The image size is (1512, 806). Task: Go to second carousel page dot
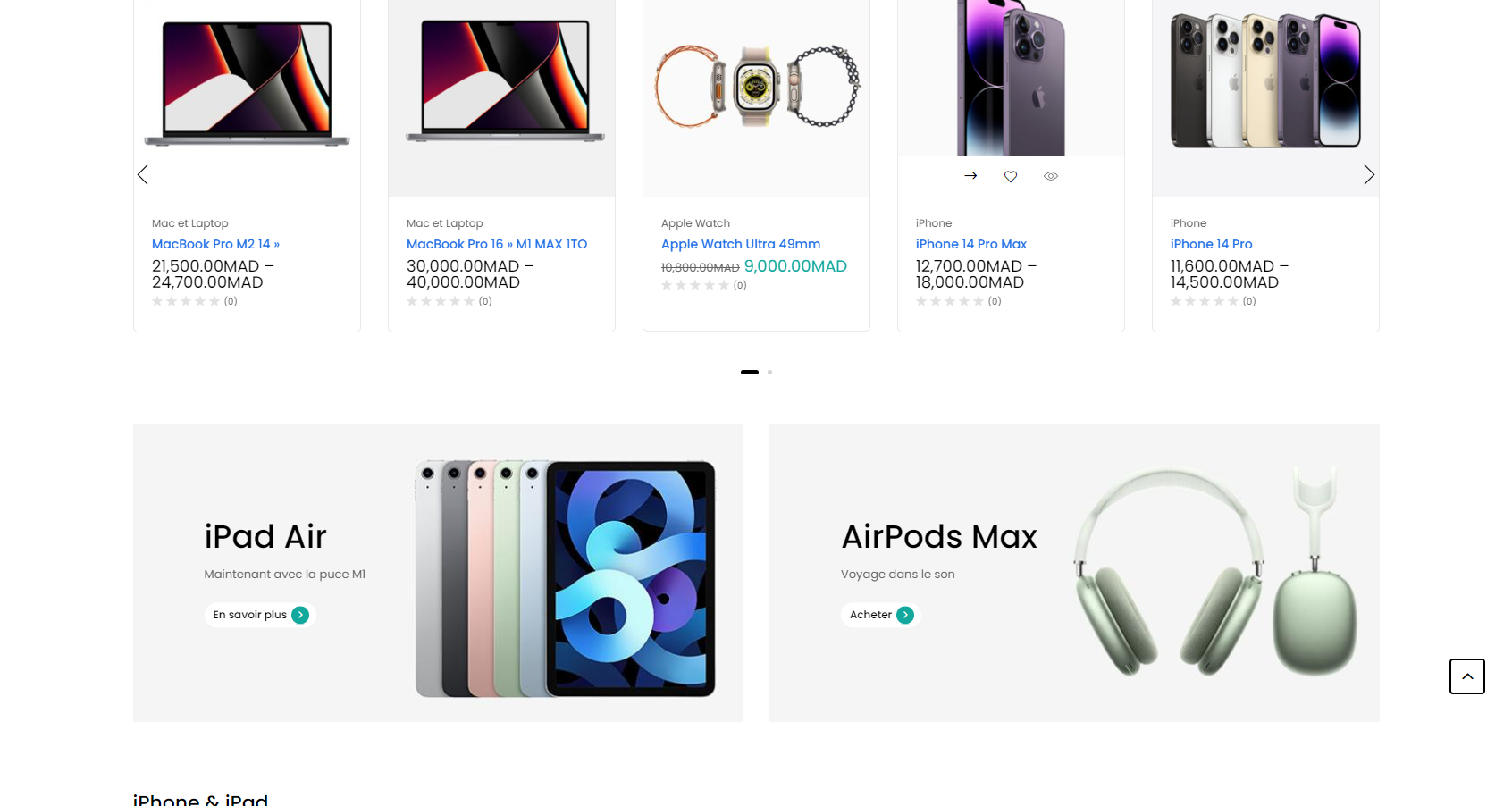click(x=769, y=372)
